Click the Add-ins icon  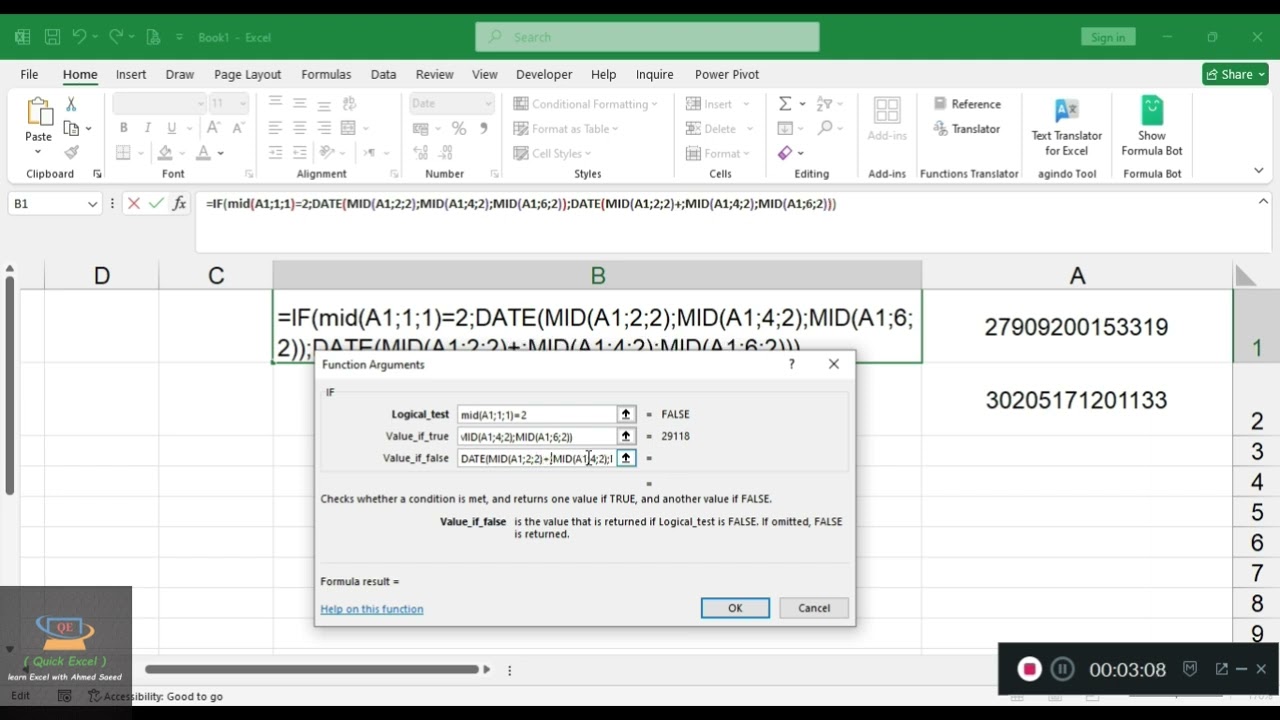pos(887,118)
